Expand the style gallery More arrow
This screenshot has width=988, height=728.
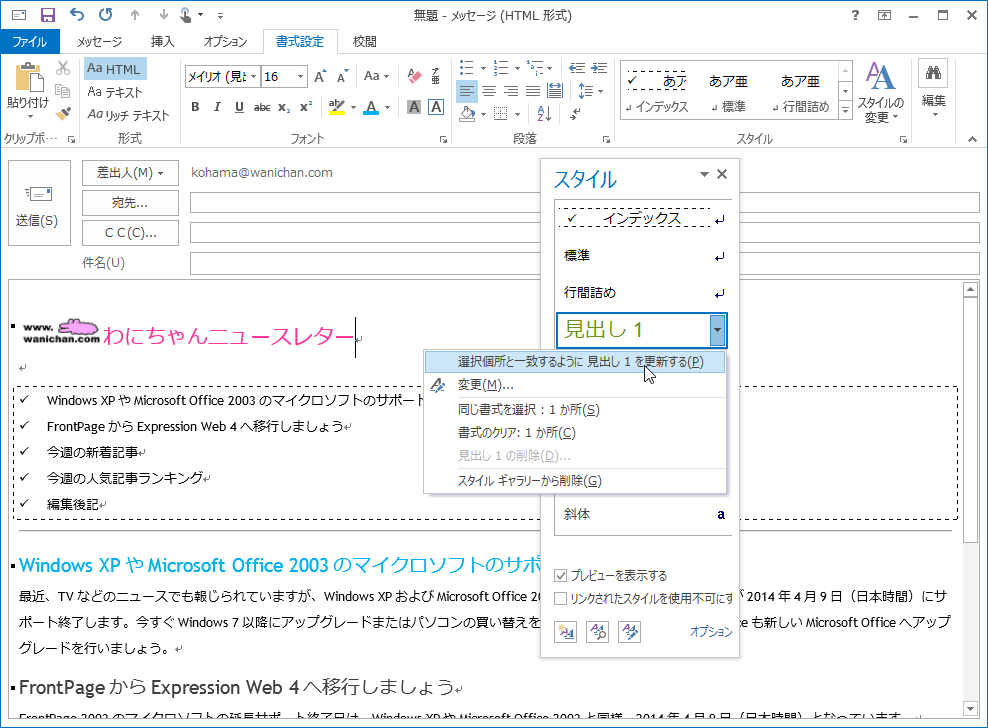pos(846,110)
